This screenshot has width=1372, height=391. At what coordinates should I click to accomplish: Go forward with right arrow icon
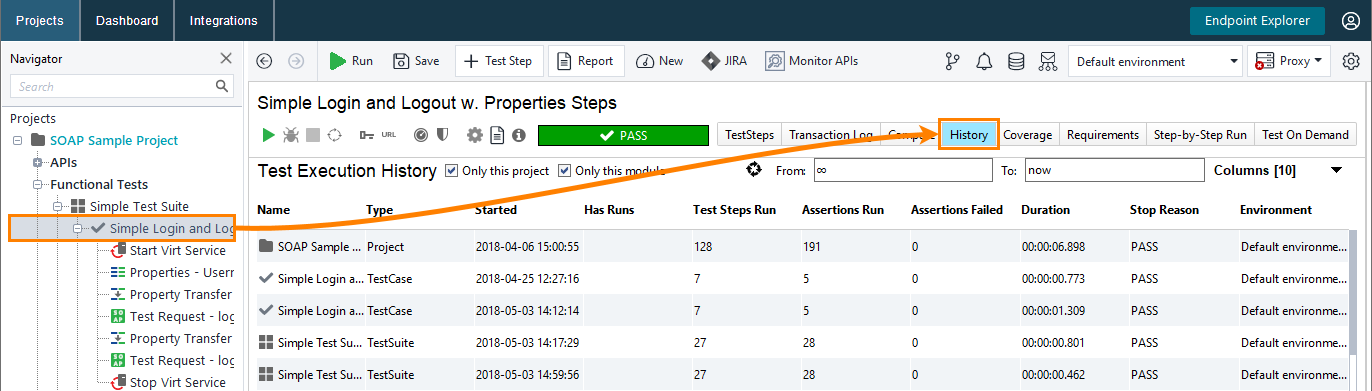coord(296,61)
